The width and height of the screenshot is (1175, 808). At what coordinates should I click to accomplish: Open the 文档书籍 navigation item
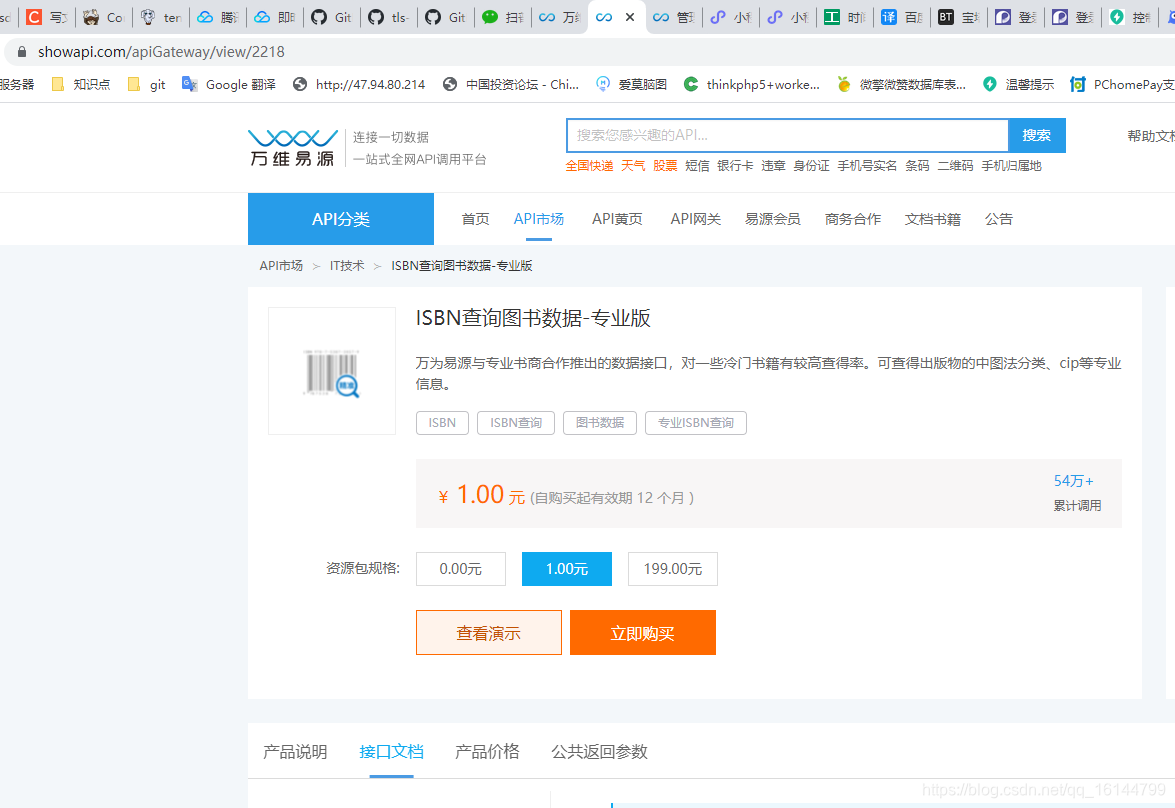click(933, 219)
